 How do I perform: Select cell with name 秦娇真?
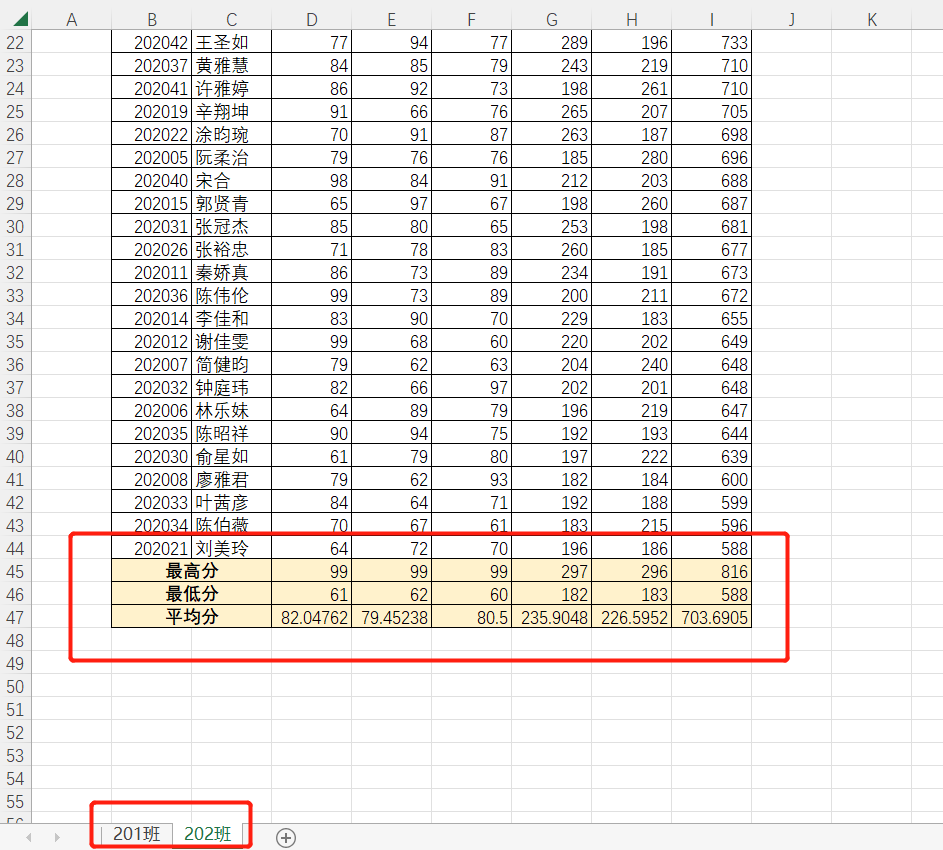(232, 273)
